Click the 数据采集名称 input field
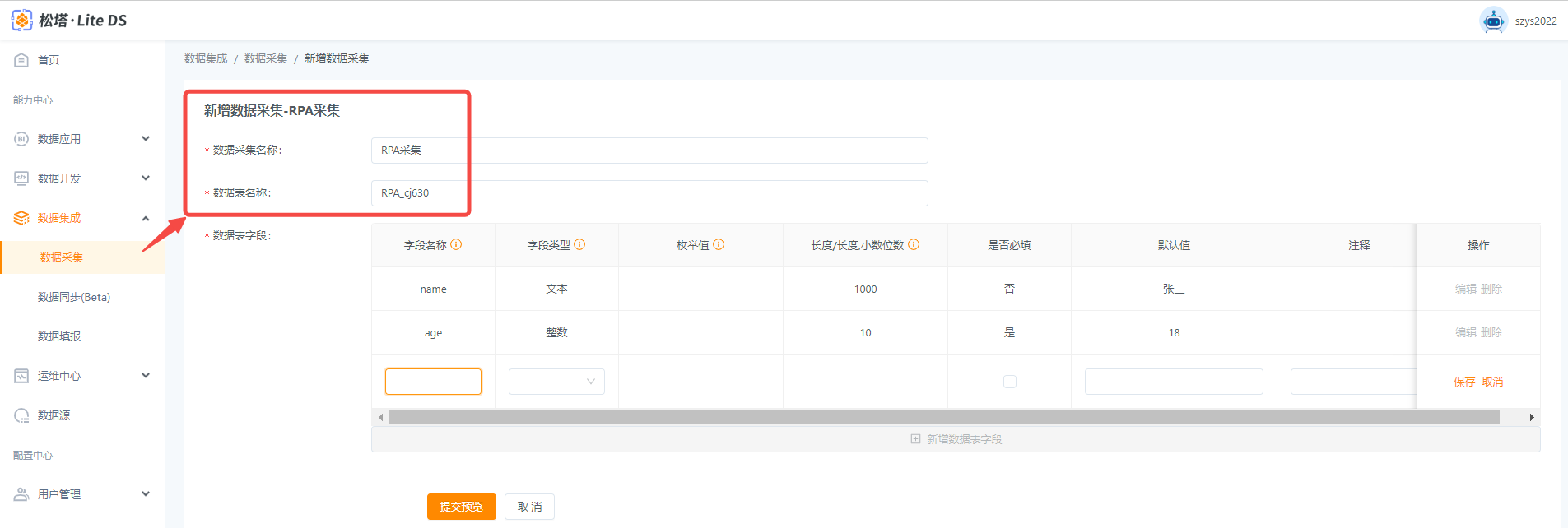The width and height of the screenshot is (1568, 528). coord(649,151)
